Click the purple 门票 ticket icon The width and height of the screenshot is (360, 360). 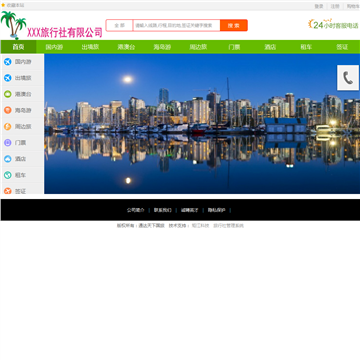8,143
